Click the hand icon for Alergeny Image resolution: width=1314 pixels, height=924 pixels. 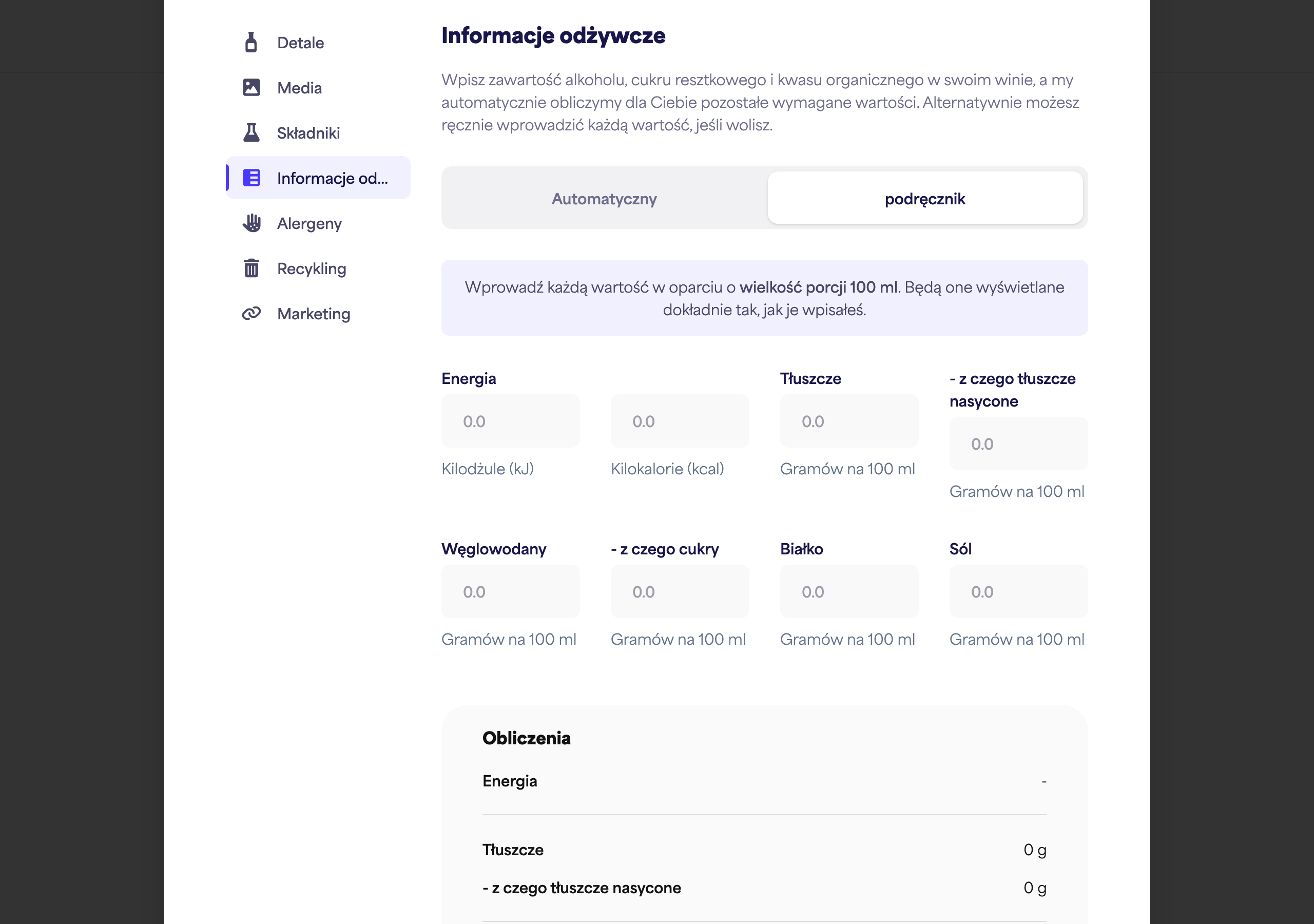(x=251, y=223)
